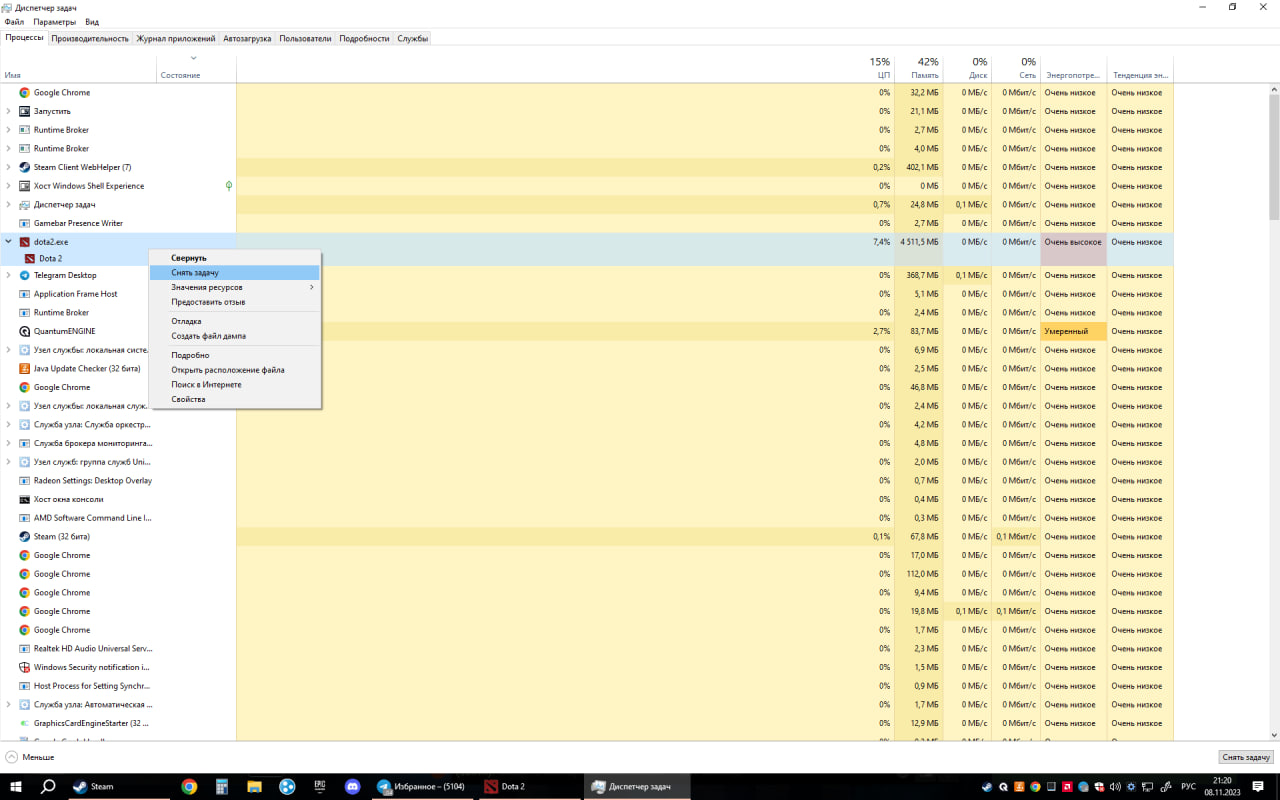Click the process list vertical scrollbar thumb

tap(1274, 157)
